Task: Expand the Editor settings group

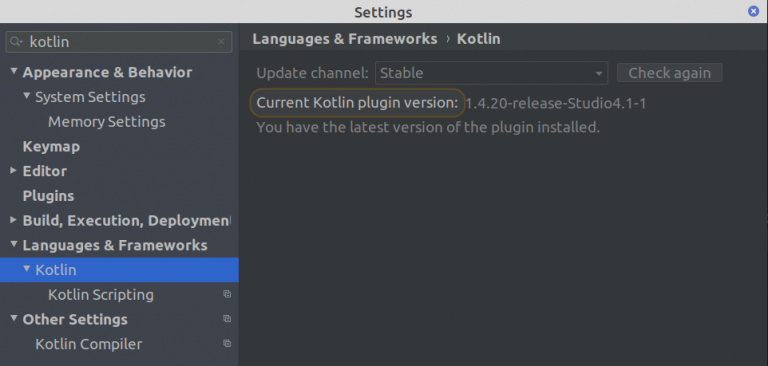Action: 14,171
